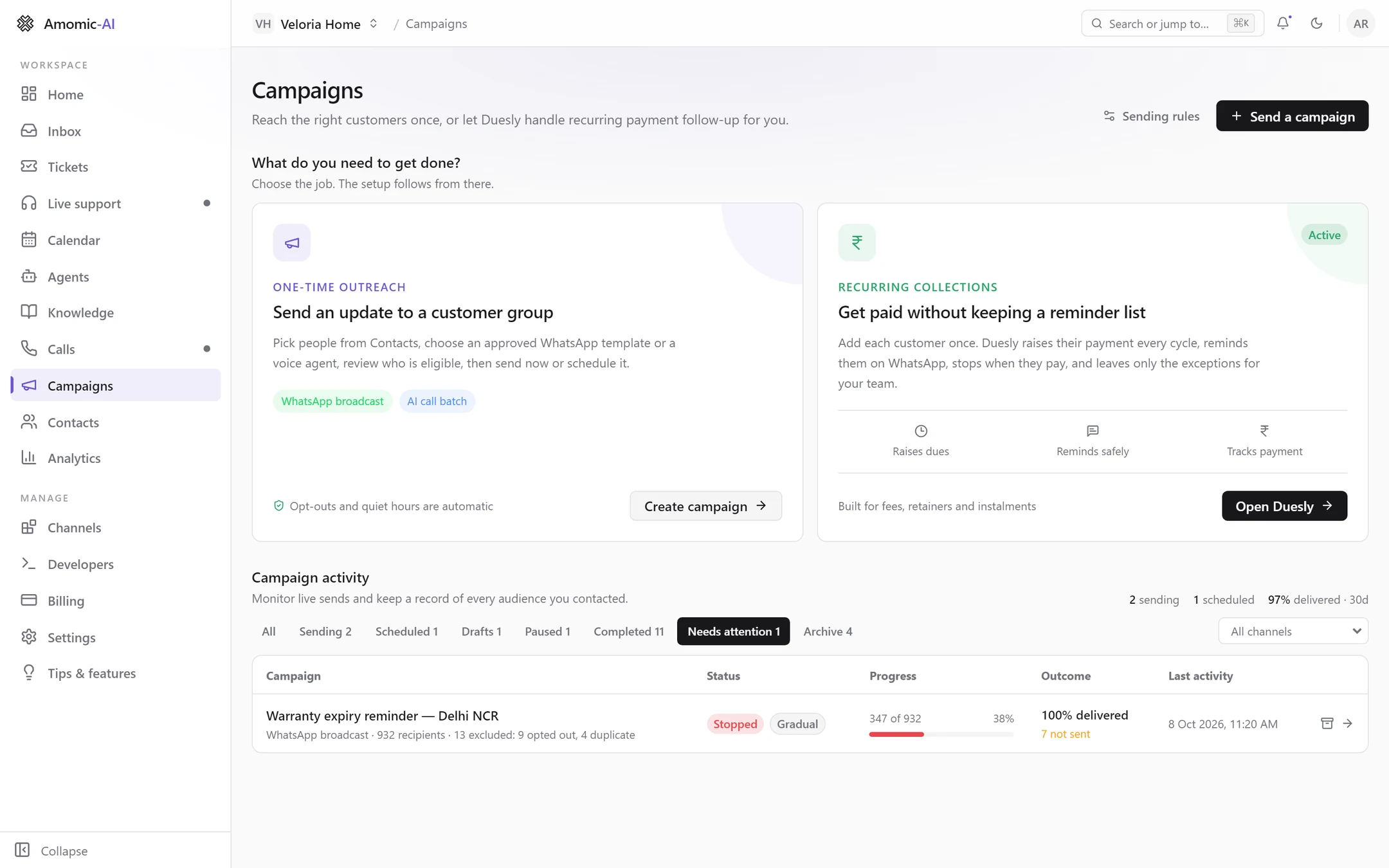The width and height of the screenshot is (1389, 868).
Task: Open notifications bell icon
Action: [x=1283, y=23]
